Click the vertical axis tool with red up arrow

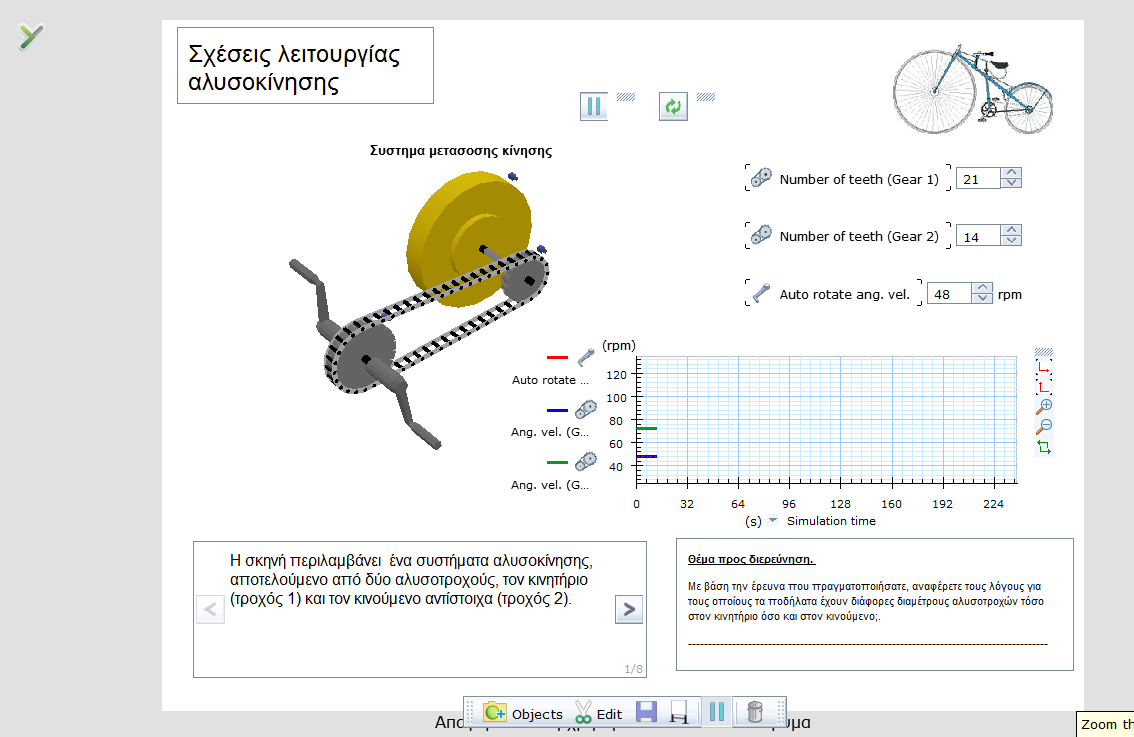click(x=1044, y=386)
